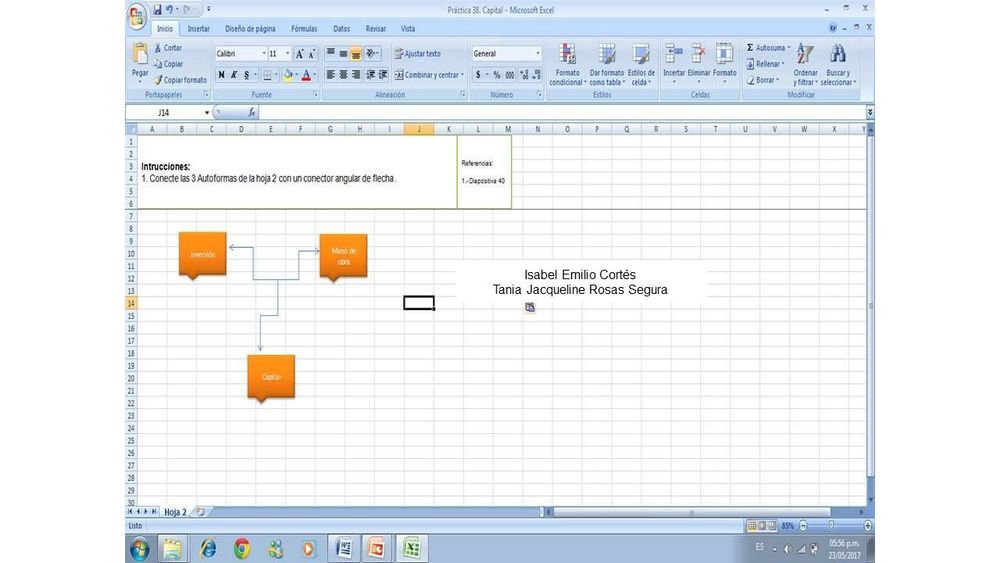
Task: Toggle Ajustar texto wrap option
Action: pos(417,54)
